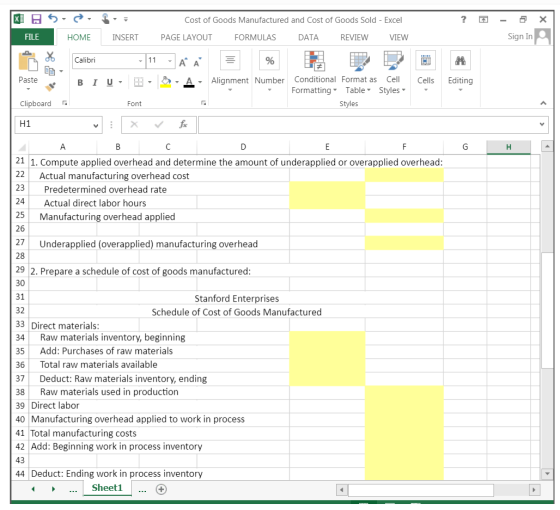Toggle Underline formatting

pyautogui.click(x=110, y=83)
